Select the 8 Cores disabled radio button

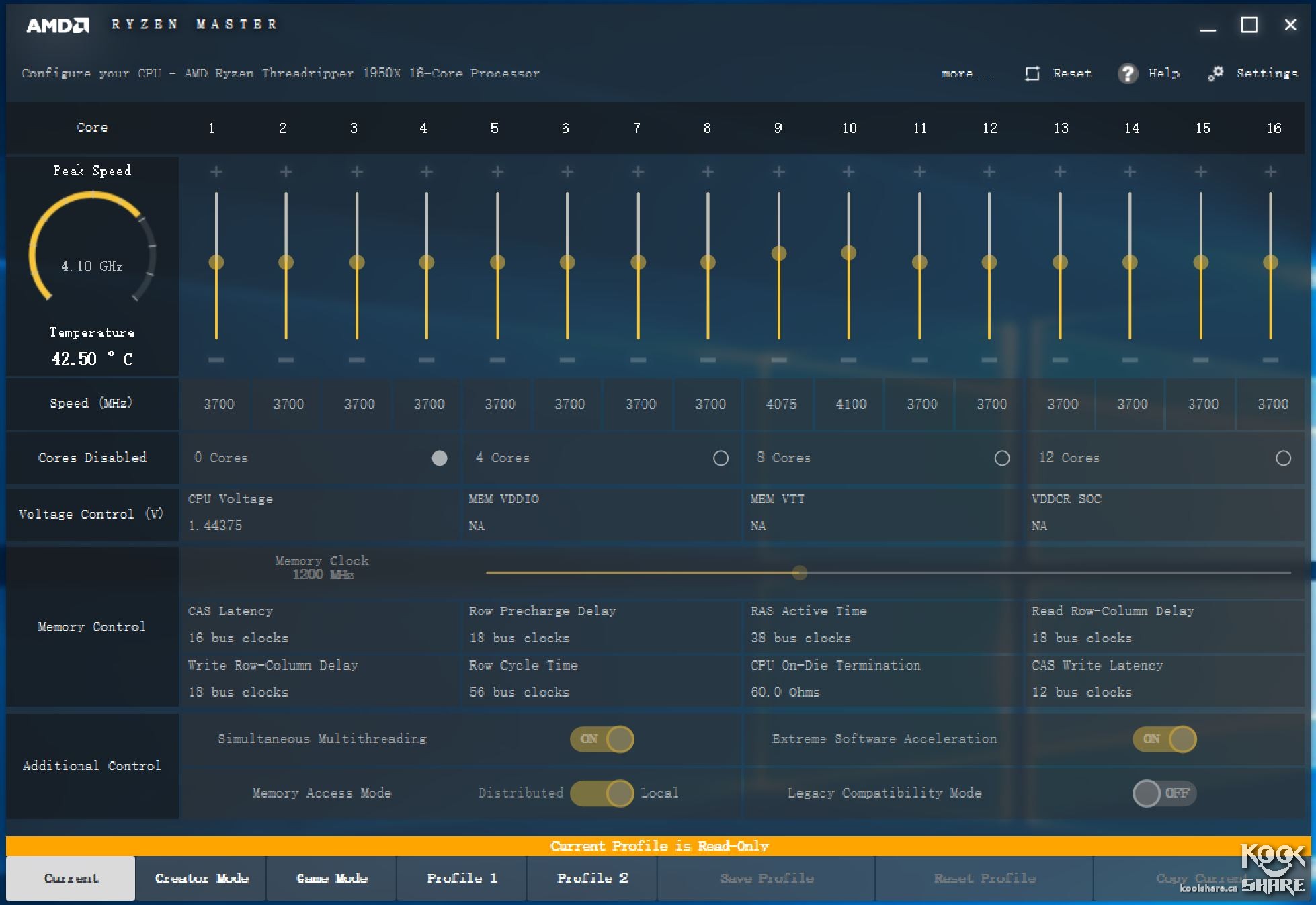point(1001,458)
